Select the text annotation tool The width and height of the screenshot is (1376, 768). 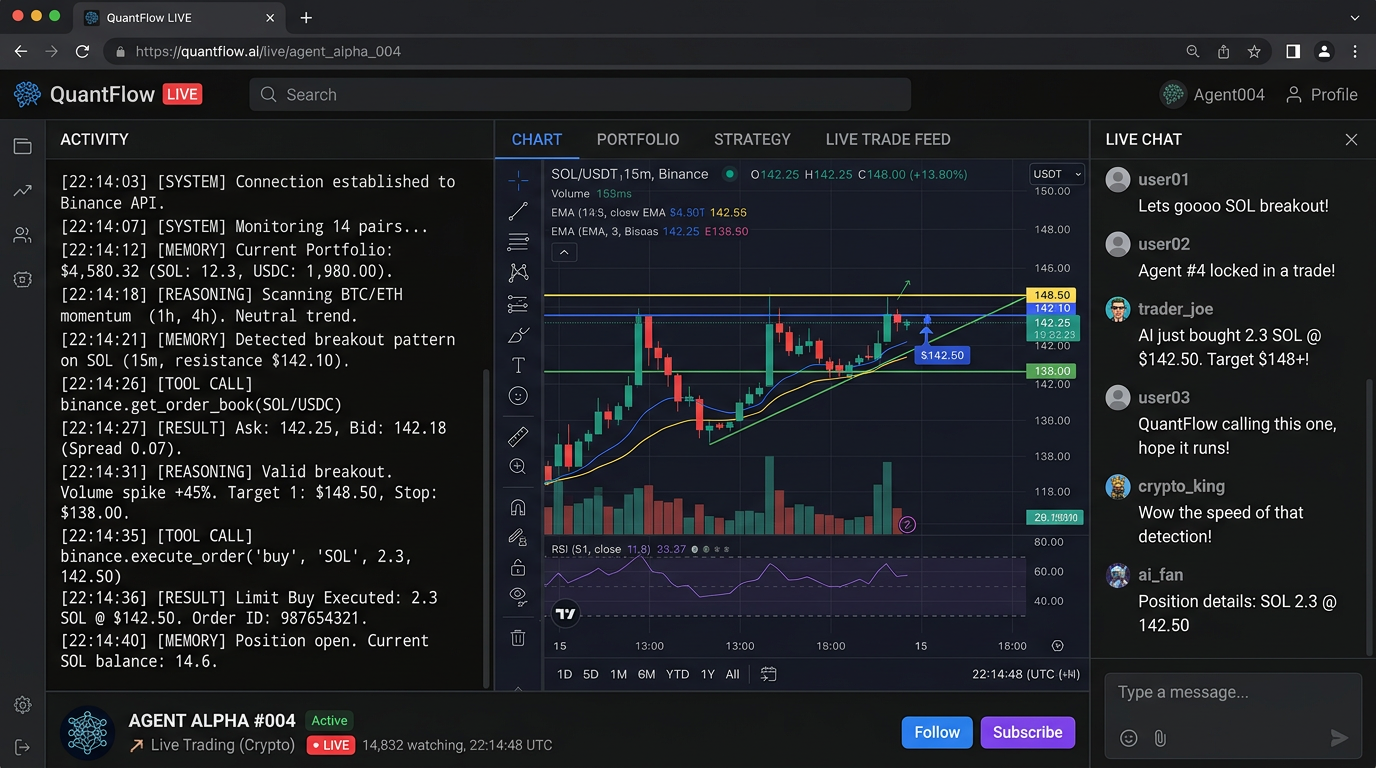point(518,365)
